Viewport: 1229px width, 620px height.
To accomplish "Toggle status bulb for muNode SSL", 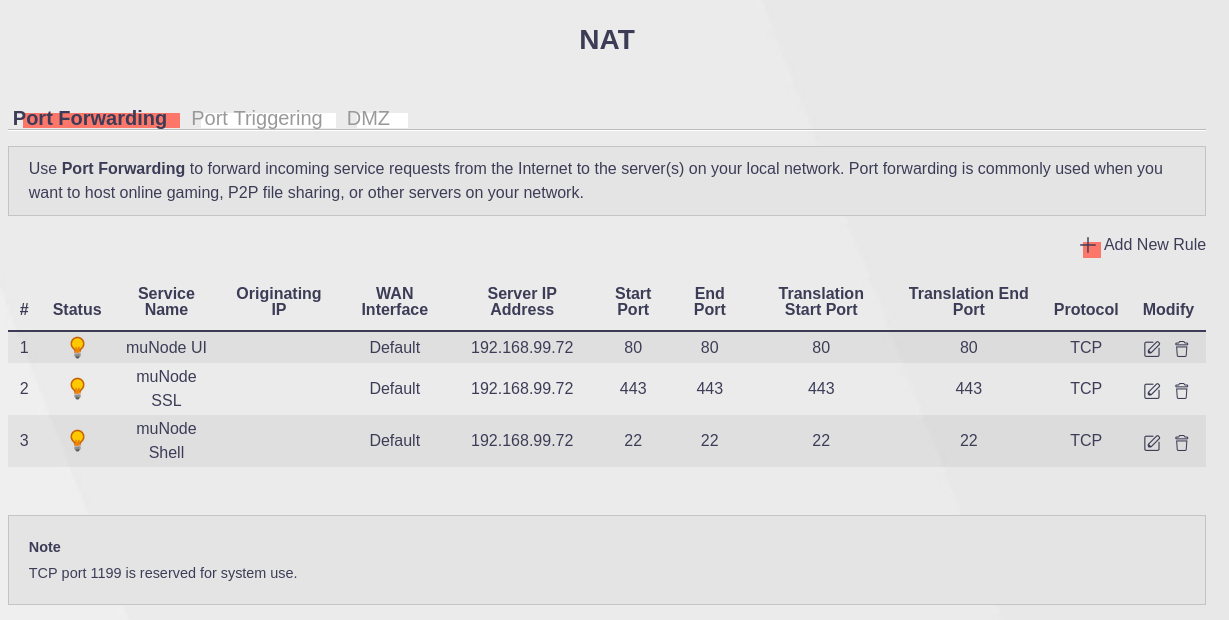I will 77,389.
